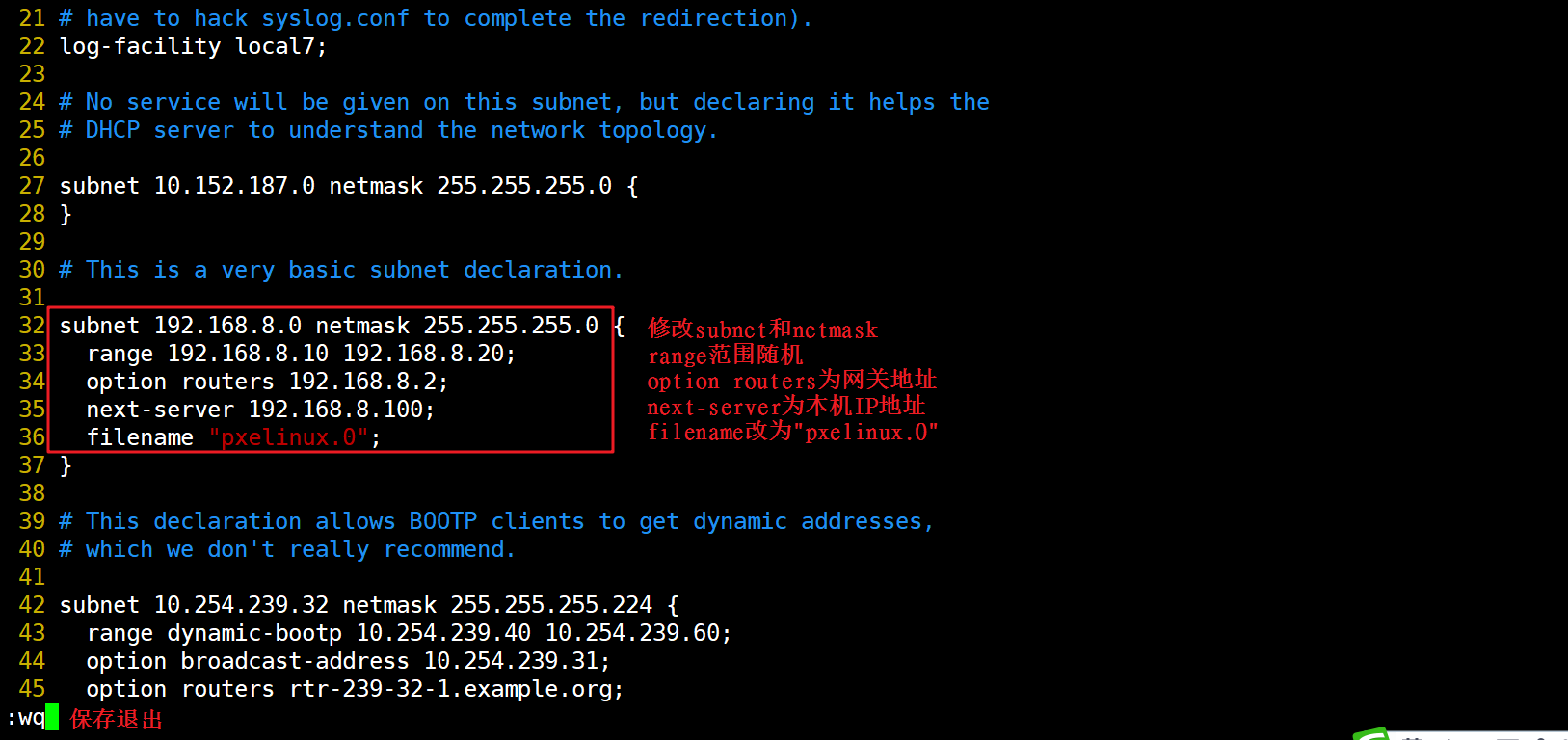
Task: Click the next-server 192.168.8.100 line
Action: pos(260,410)
